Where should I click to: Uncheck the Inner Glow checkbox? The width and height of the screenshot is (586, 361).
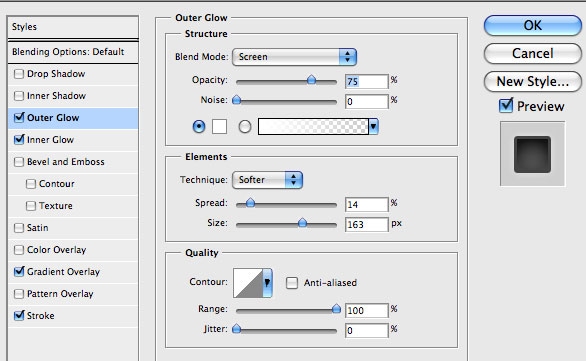click(19, 140)
